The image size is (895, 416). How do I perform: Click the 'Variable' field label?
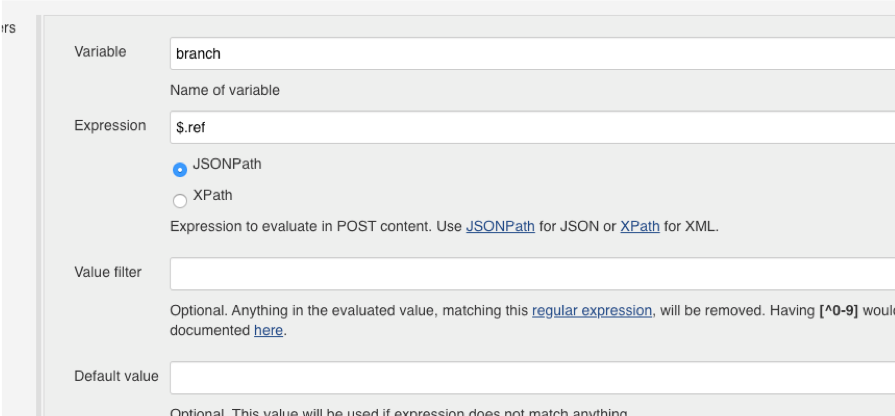tap(100, 52)
